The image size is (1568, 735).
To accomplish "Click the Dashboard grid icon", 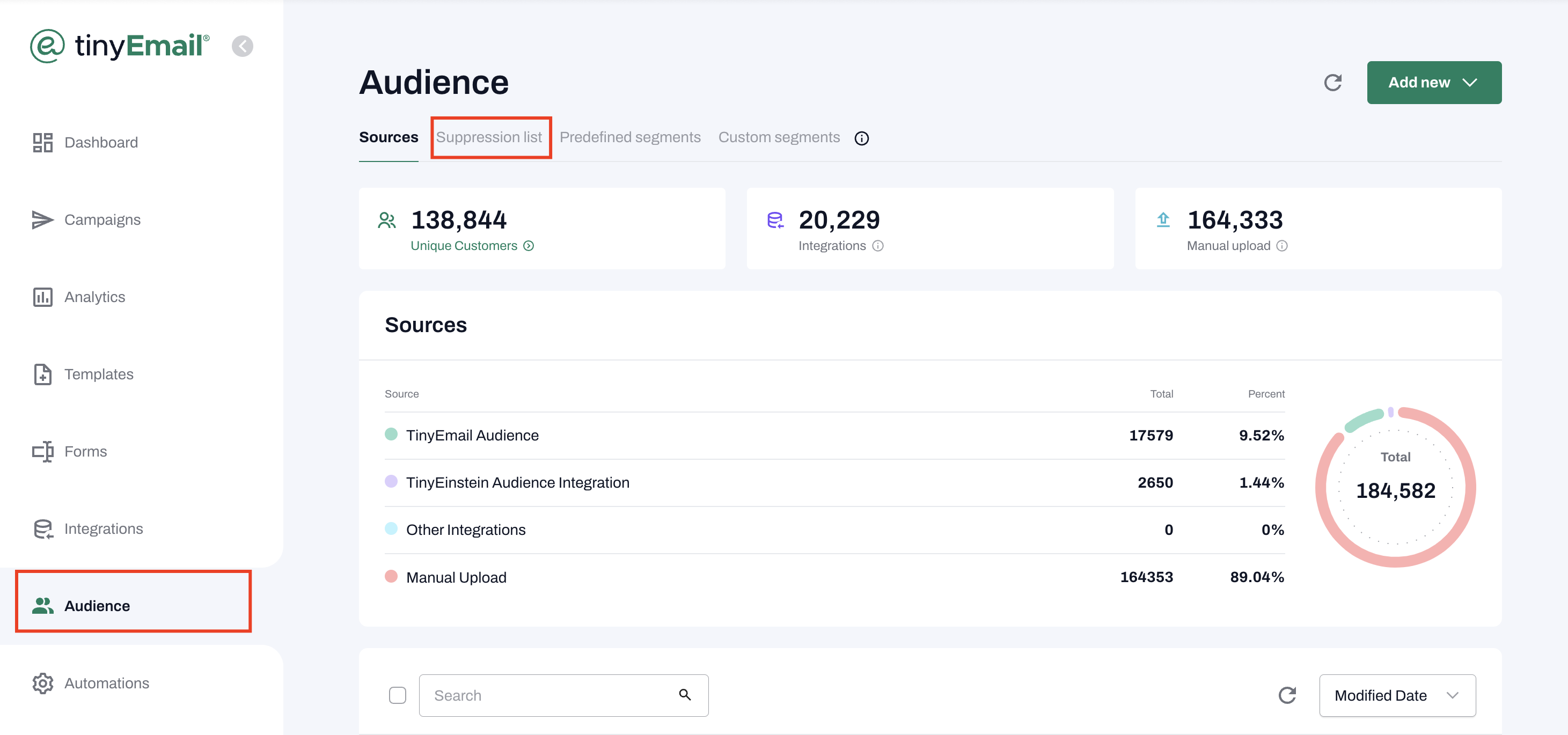I will tap(42, 142).
